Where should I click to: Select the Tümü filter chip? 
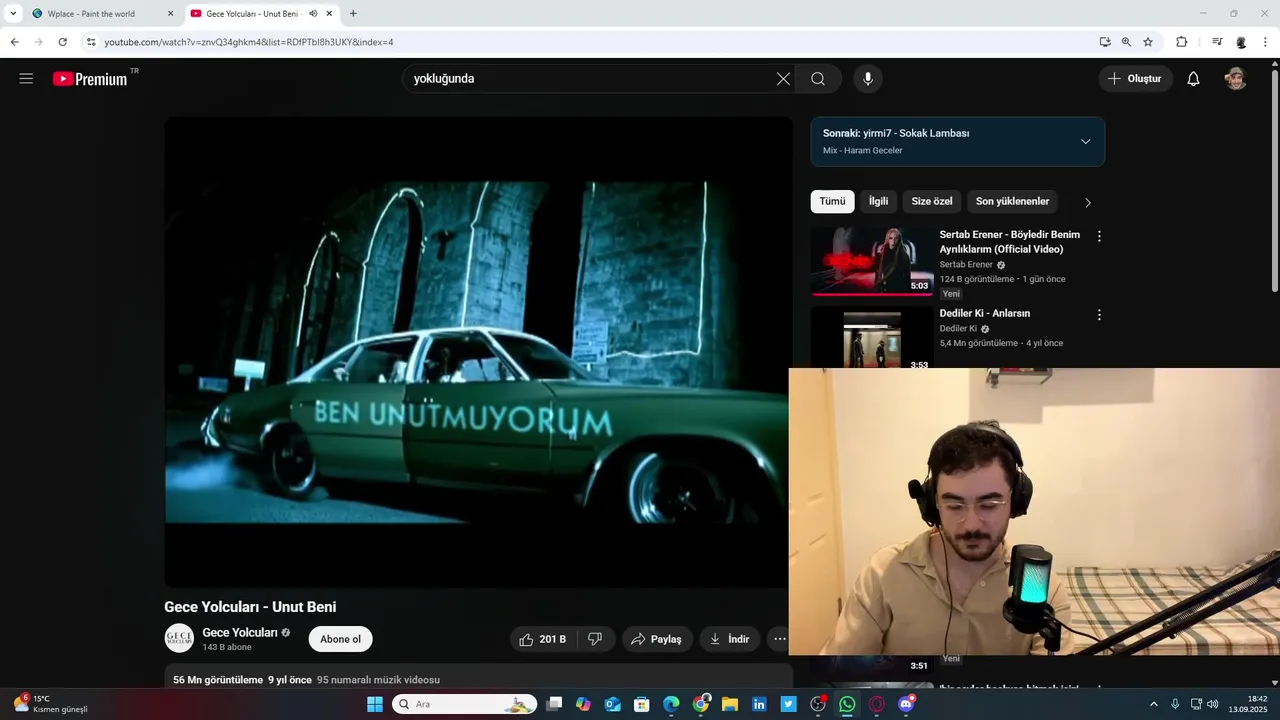832,202
